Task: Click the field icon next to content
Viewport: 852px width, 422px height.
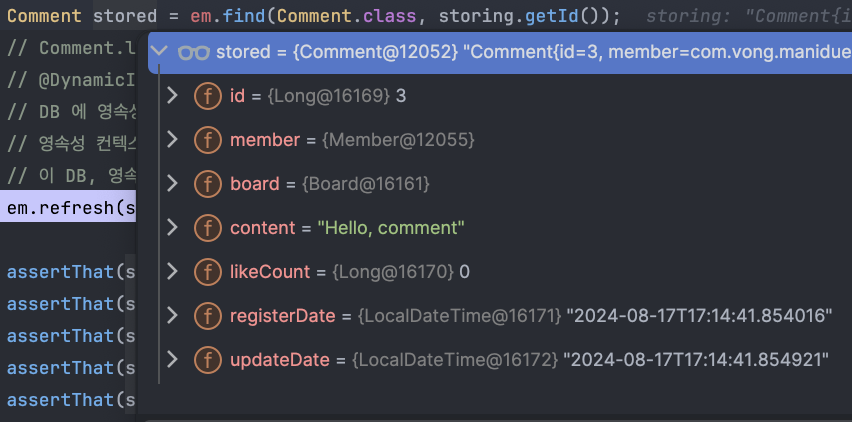Action: (x=208, y=228)
